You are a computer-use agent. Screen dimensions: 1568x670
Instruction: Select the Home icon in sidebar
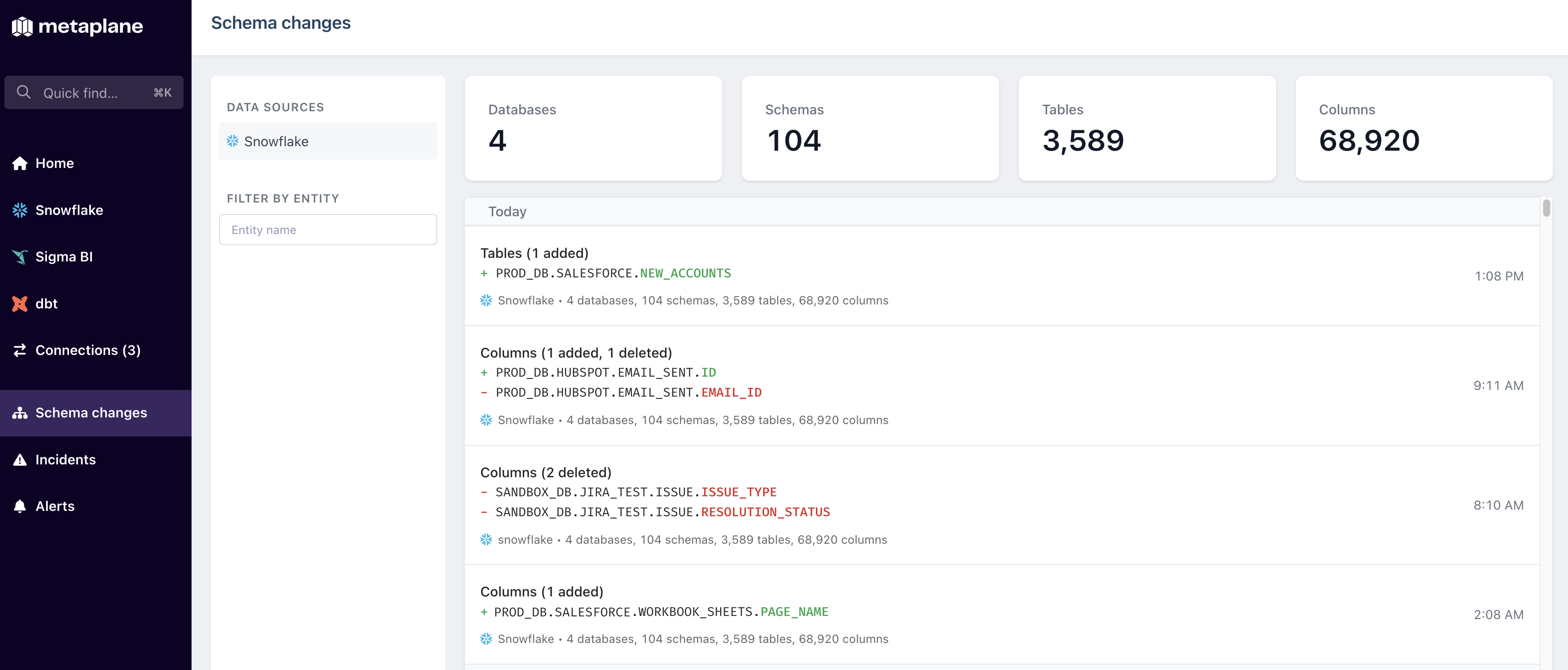pos(20,163)
